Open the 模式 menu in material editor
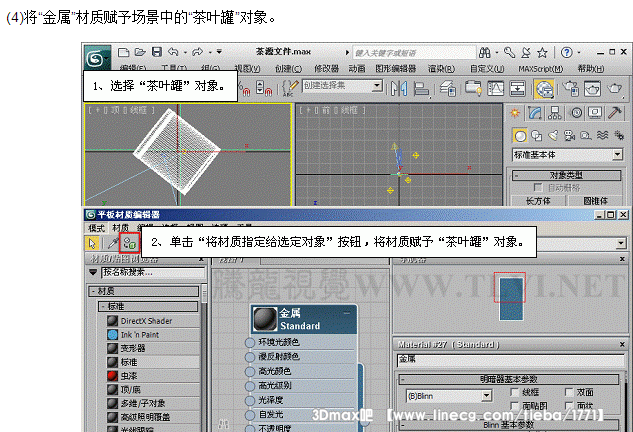 click(x=96, y=227)
